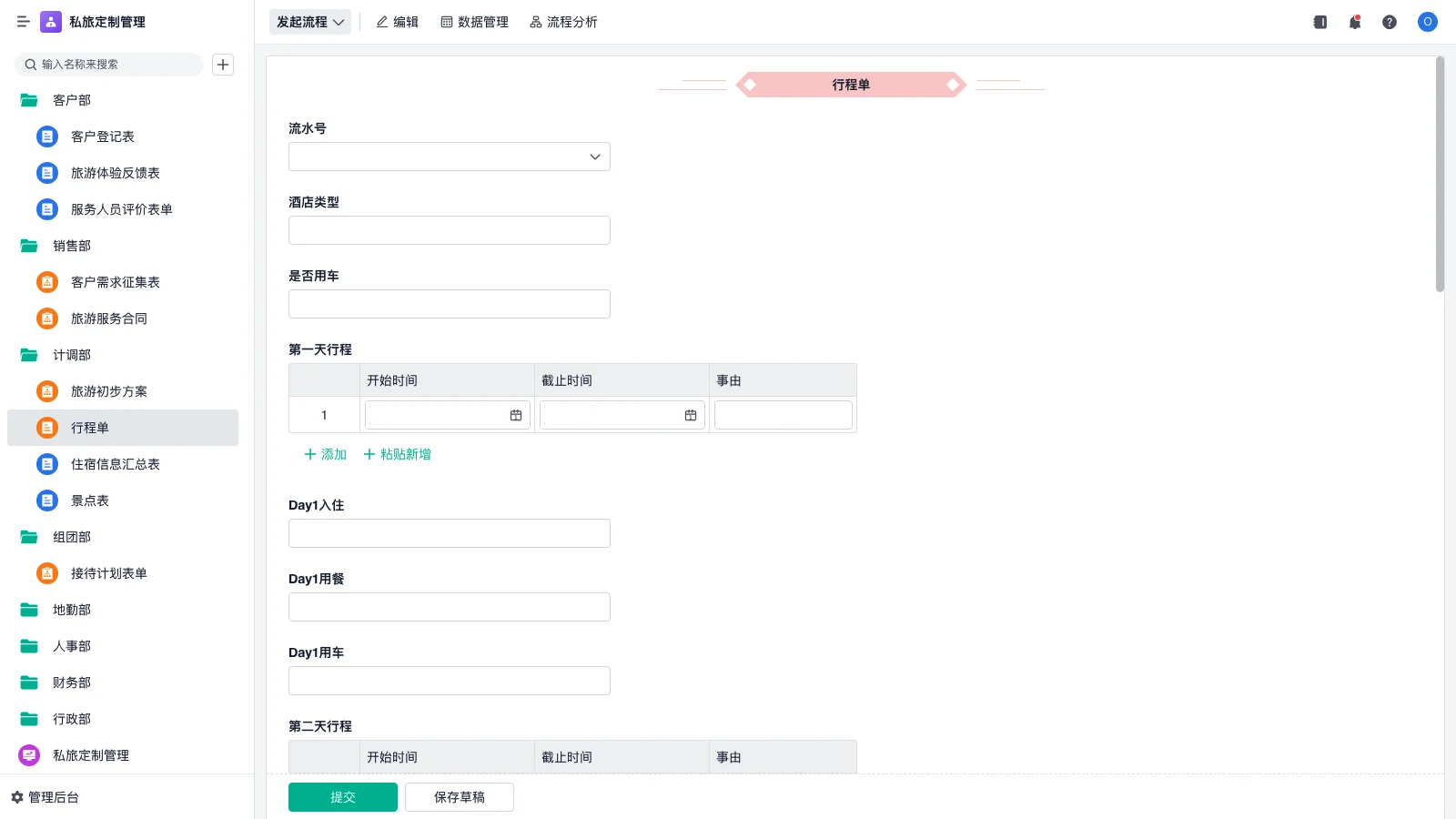Collapse sidebar using the hamburger icon
Viewport: 1456px width, 819px height.
[x=24, y=22]
